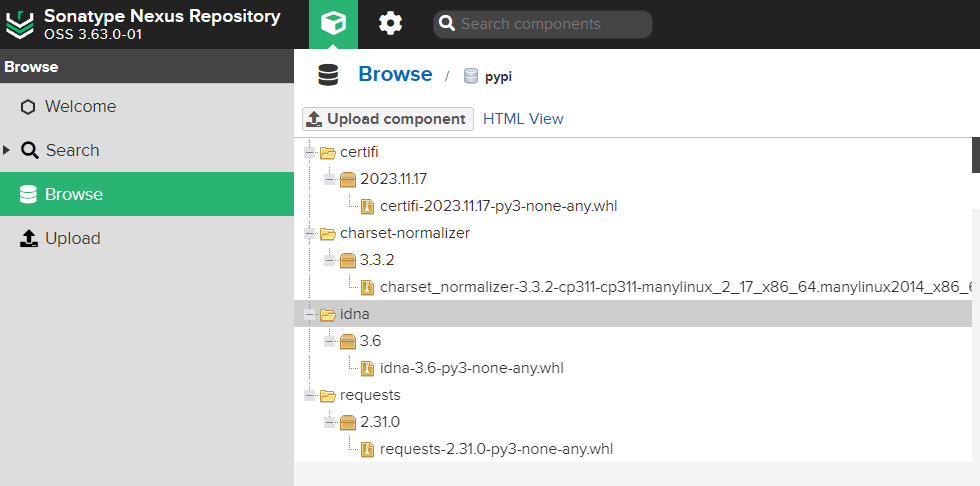Click the Sonatype Nexus logo icon
Viewport: 980px width, 486px height.
tap(19, 24)
